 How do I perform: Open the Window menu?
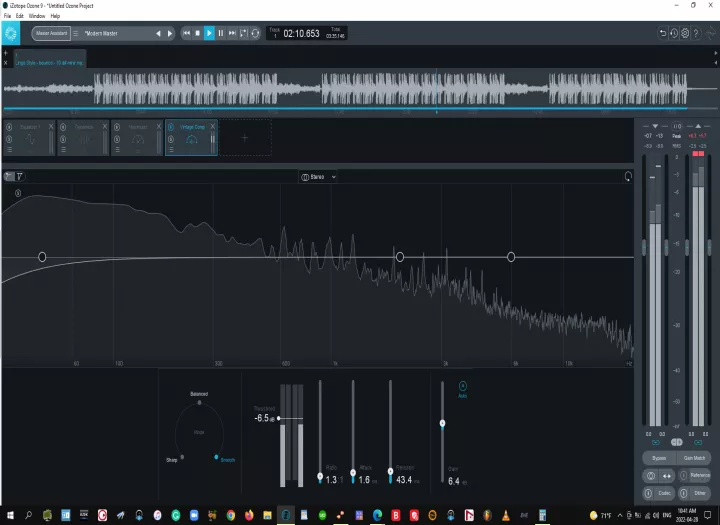pos(37,16)
